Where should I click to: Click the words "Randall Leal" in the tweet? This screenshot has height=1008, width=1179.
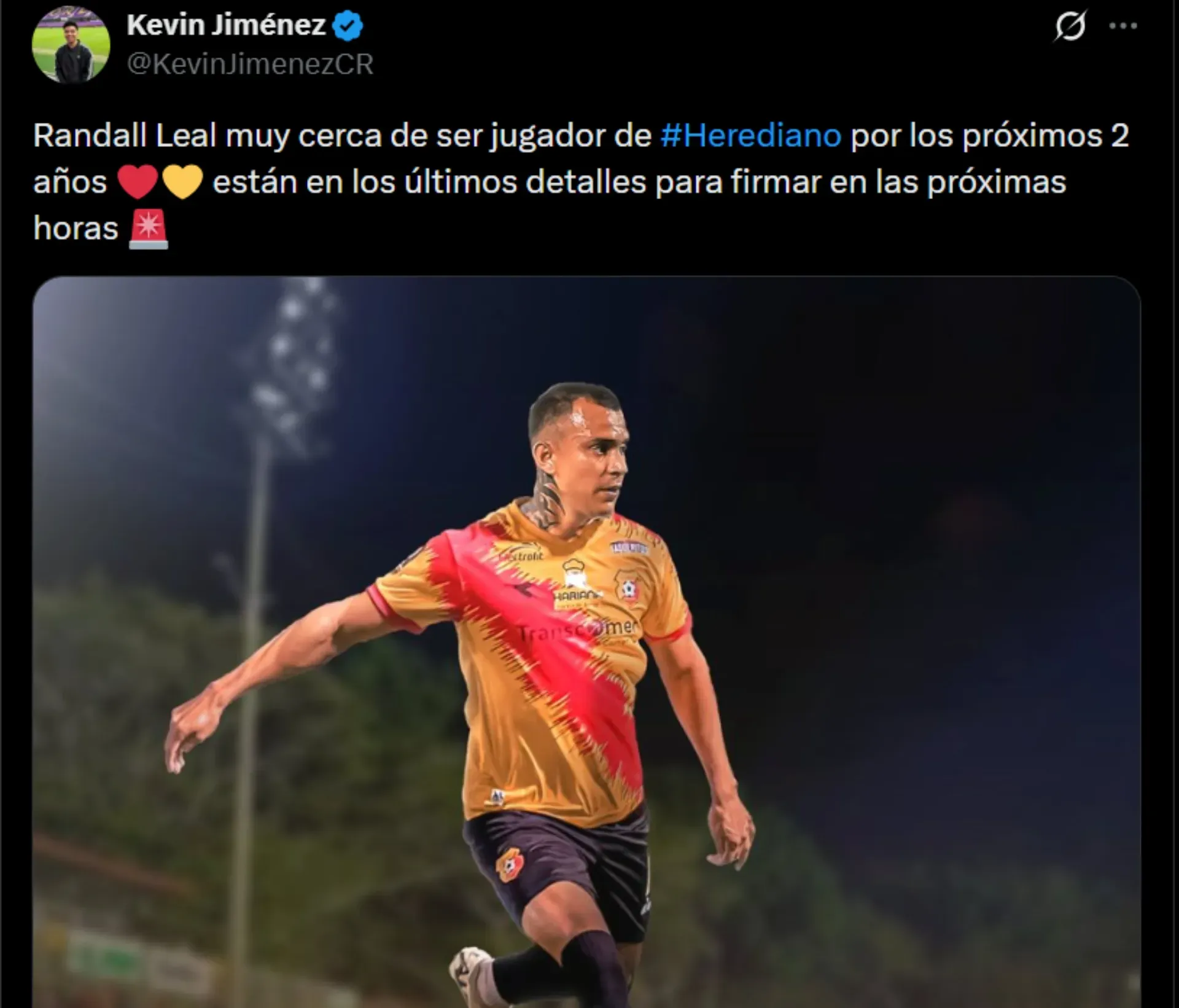pos(125,136)
